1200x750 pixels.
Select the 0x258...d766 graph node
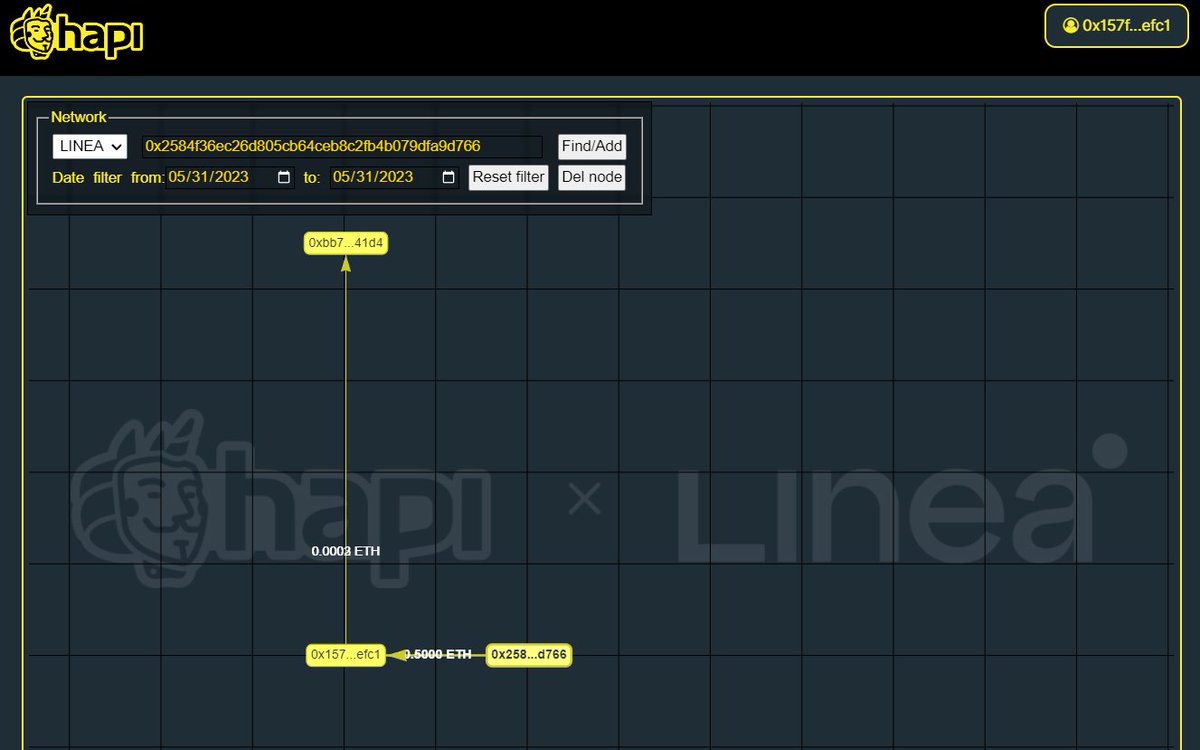tap(529, 655)
